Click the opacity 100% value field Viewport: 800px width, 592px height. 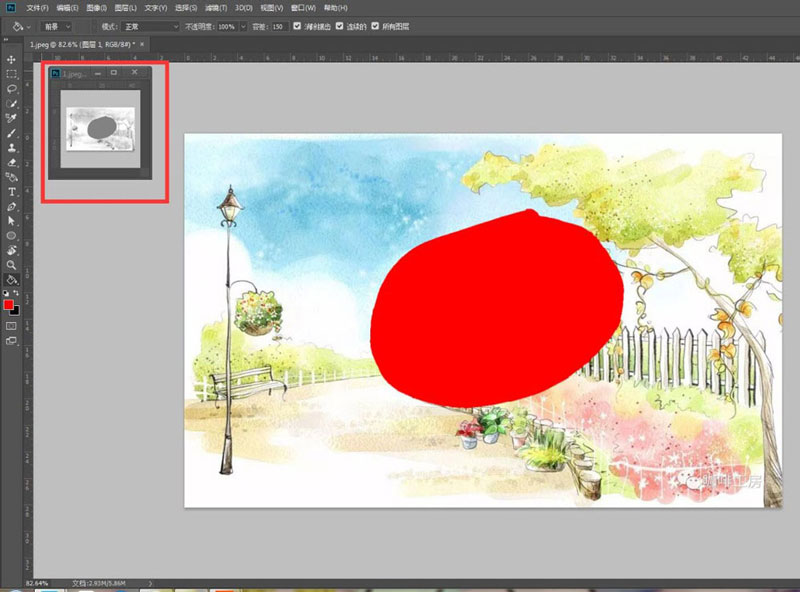[227, 27]
